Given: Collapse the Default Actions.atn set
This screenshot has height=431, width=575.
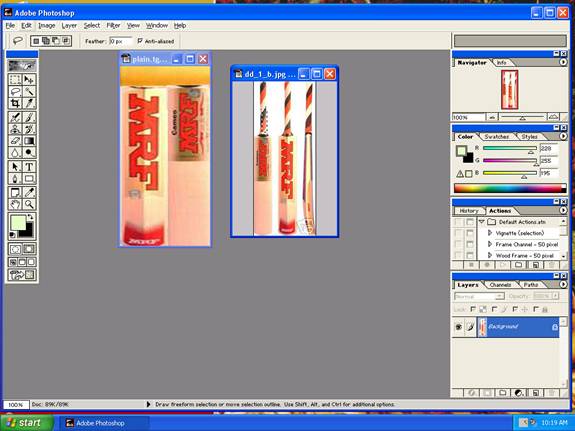Looking at the screenshot, I should click(481, 222).
